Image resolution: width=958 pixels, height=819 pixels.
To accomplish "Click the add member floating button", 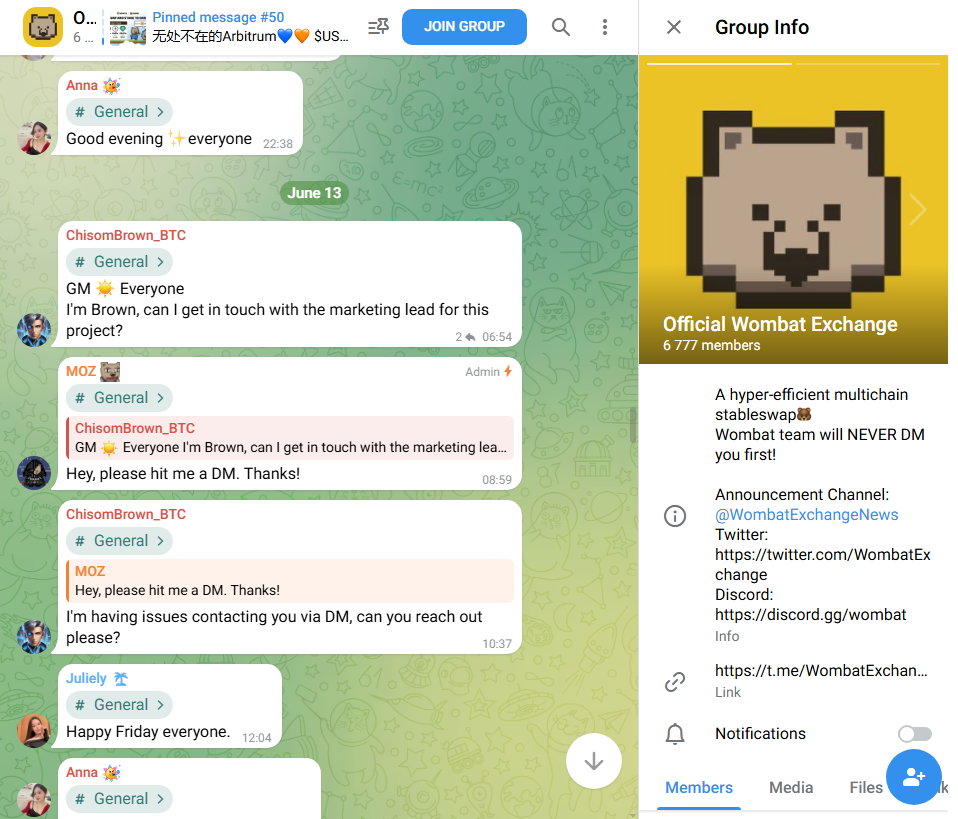I will pos(914,777).
